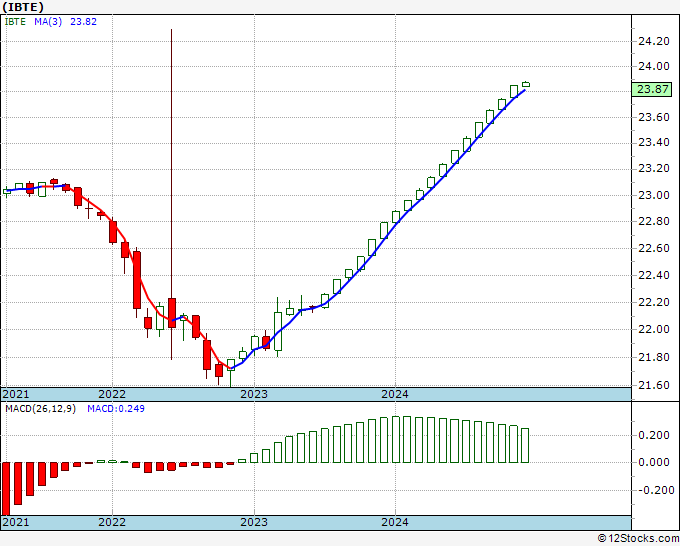The height and width of the screenshot is (546, 680).
Task: Click the 2024 label on price chart axis
Action: tap(395, 394)
